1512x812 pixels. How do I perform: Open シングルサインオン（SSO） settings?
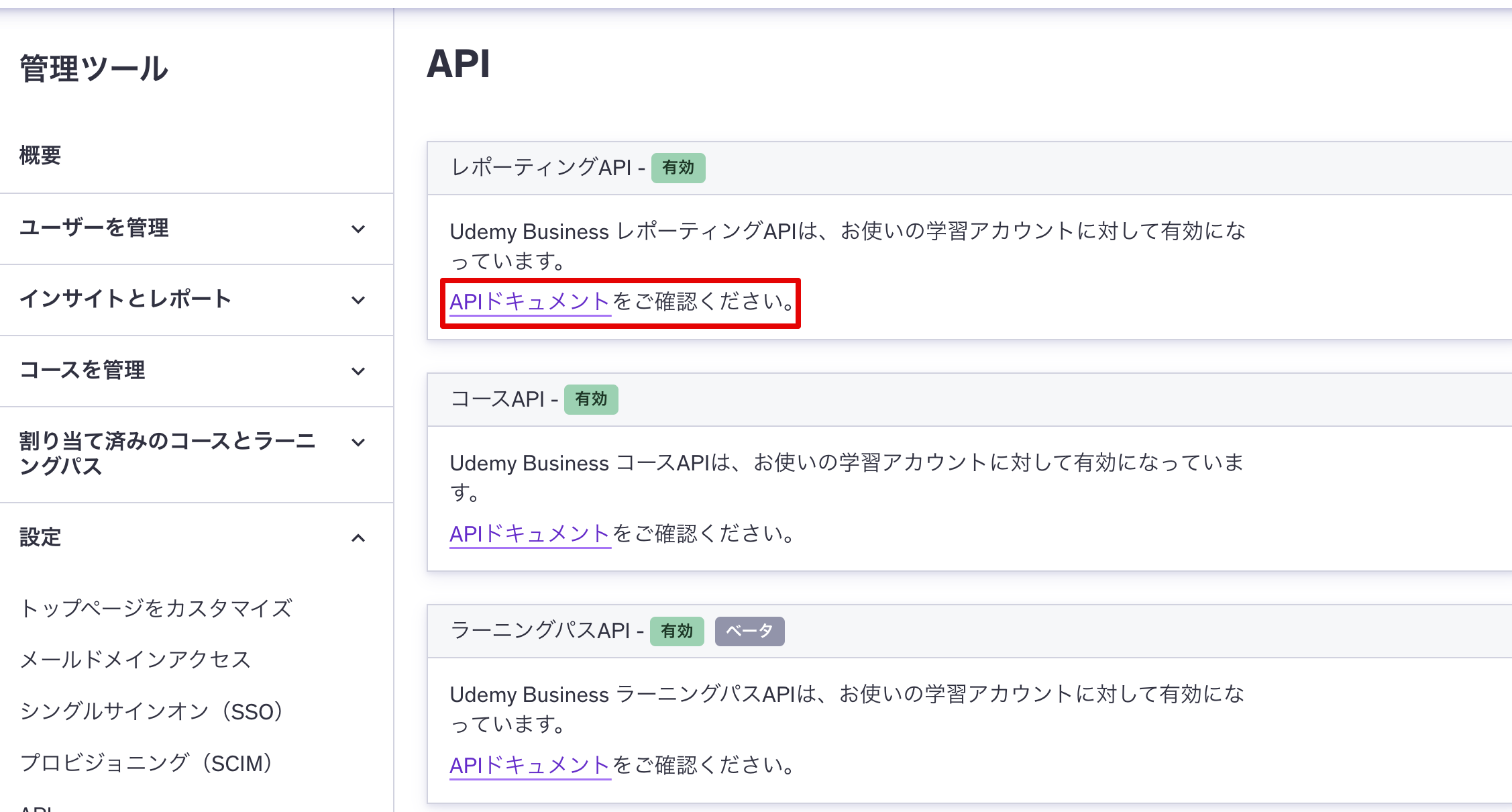pos(152,711)
